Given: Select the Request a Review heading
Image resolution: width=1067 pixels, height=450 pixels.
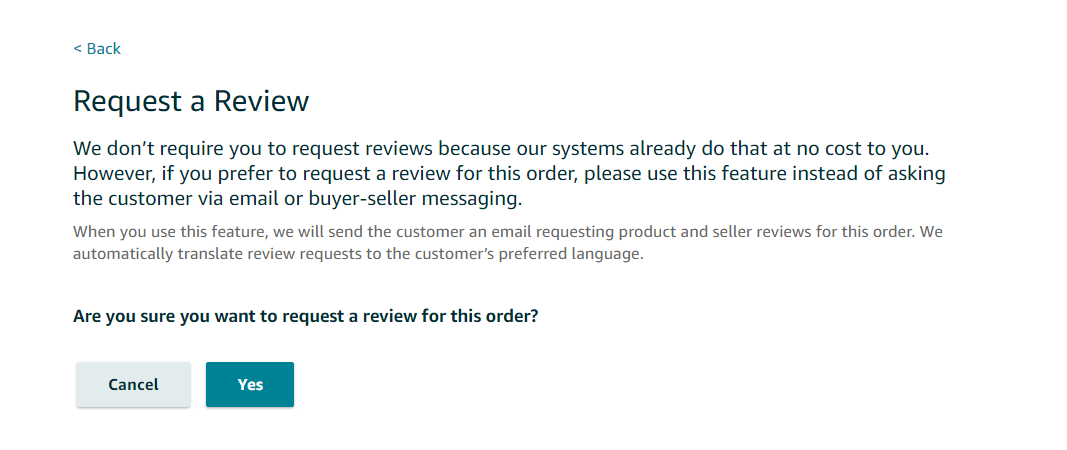Looking at the screenshot, I should point(191,101).
